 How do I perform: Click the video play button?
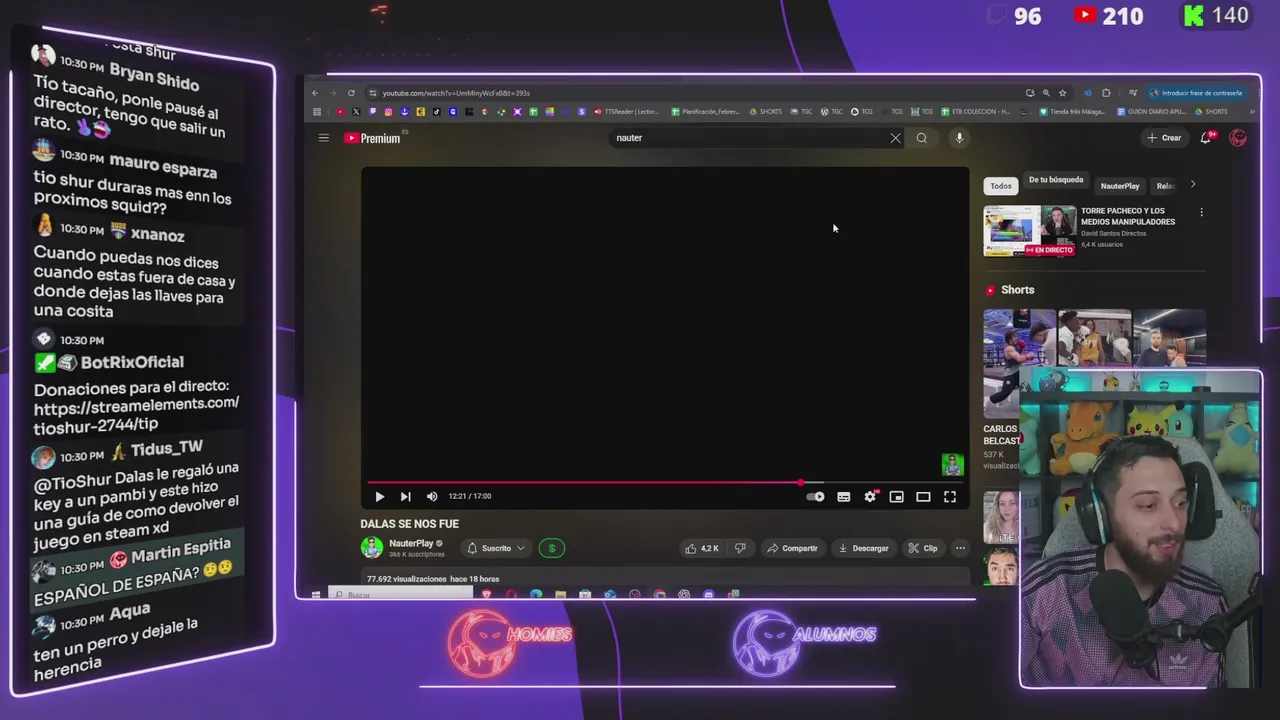(x=379, y=496)
